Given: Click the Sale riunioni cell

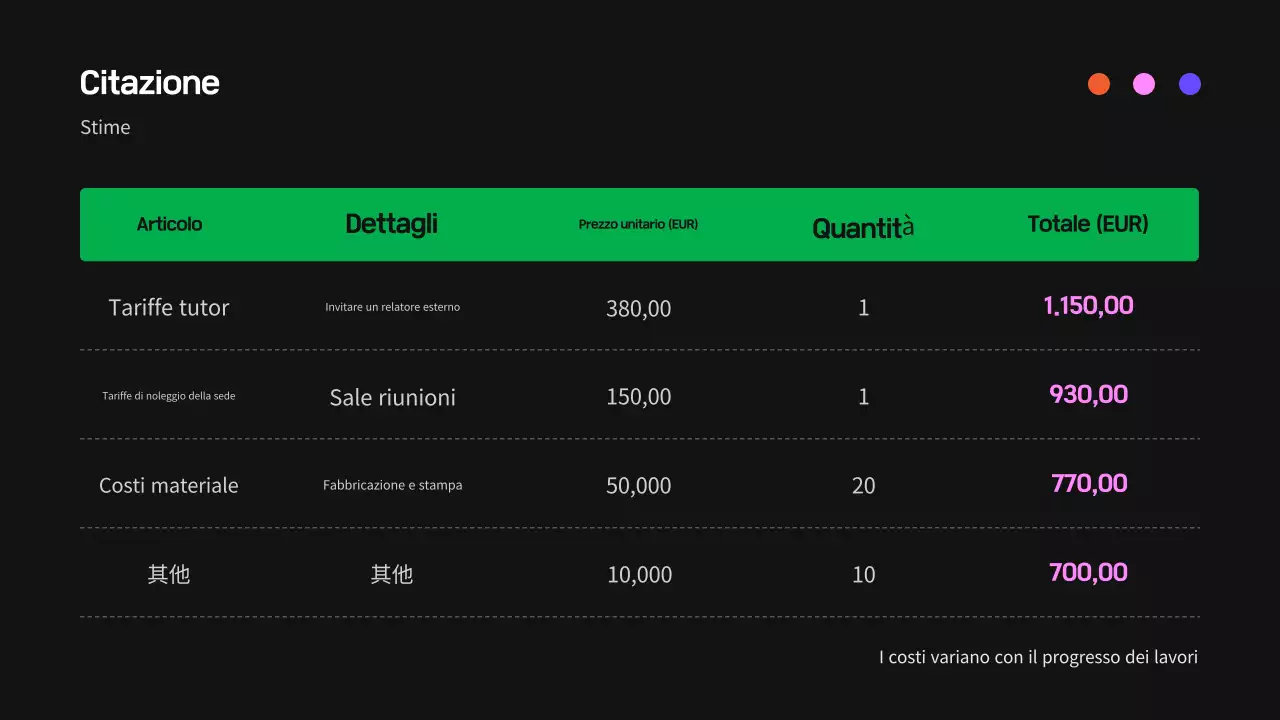Looking at the screenshot, I should click(x=392, y=397).
